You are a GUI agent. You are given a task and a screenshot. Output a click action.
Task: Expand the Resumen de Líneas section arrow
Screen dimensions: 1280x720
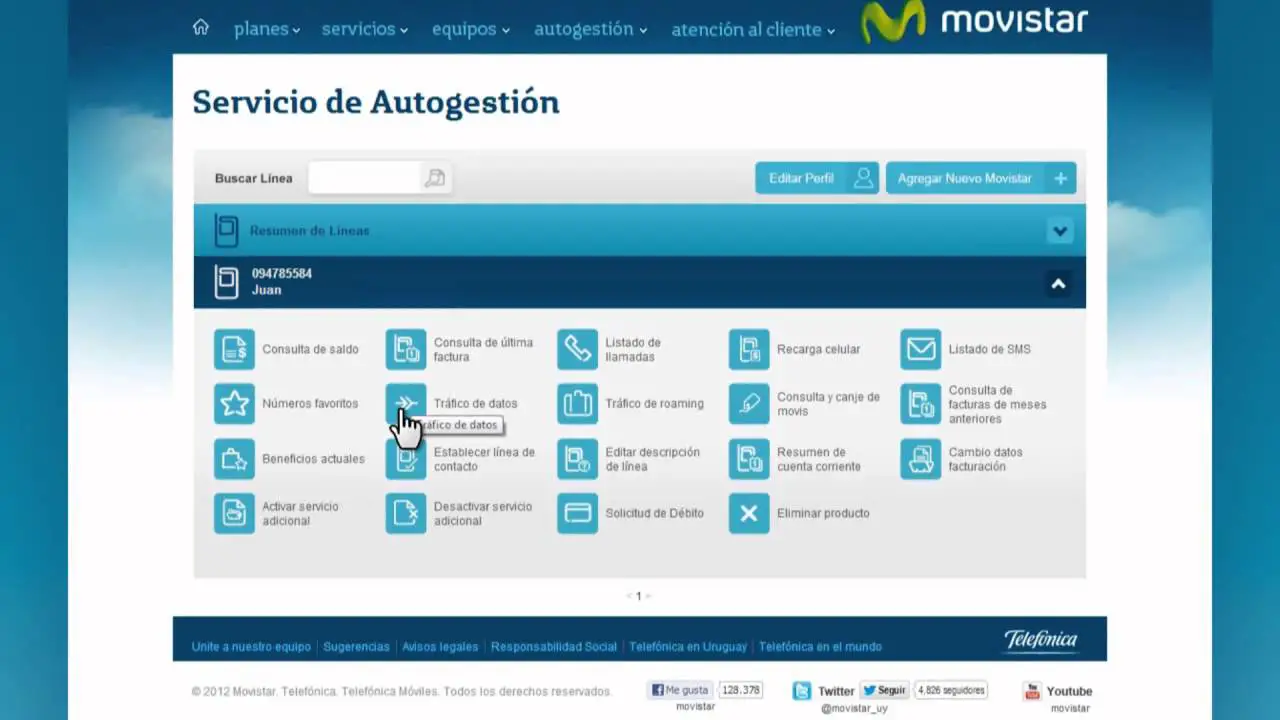1060,231
